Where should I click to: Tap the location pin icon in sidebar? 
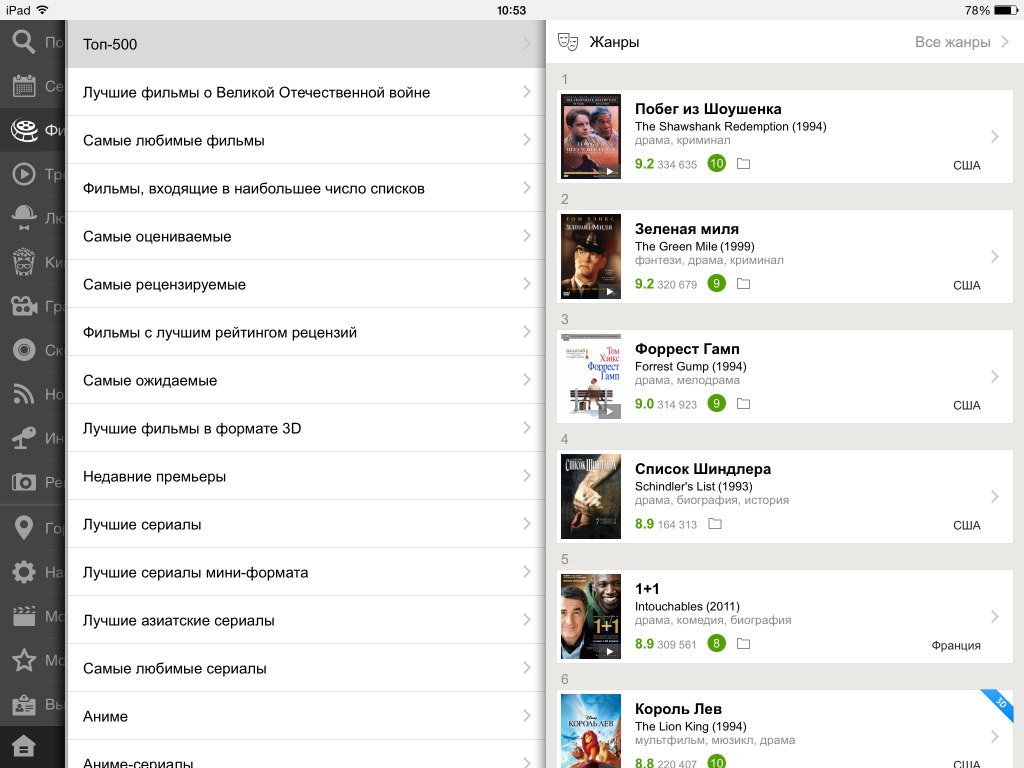tap(23, 528)
